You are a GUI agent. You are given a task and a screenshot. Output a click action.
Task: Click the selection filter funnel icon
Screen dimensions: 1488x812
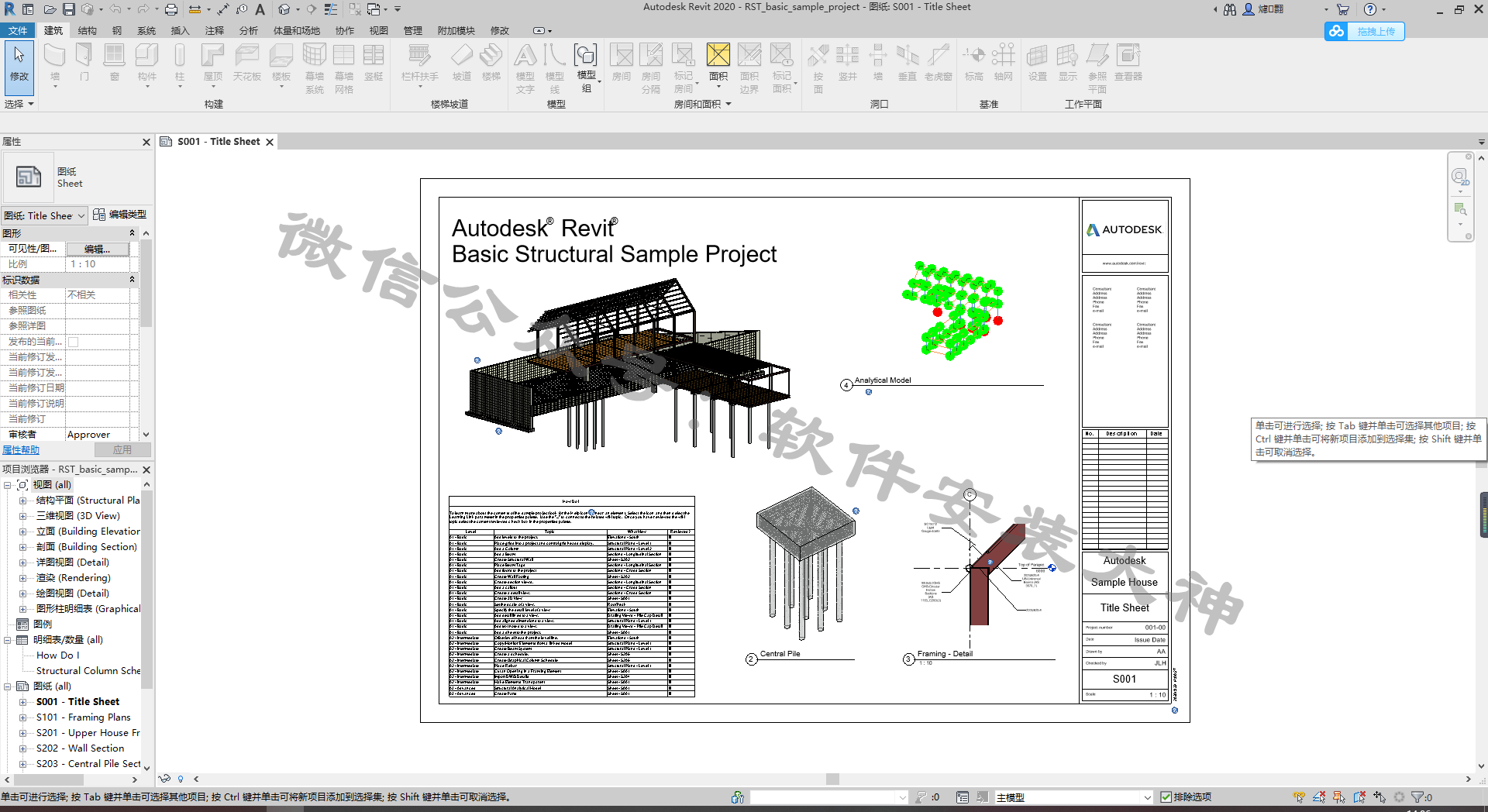pos(1417,797)
